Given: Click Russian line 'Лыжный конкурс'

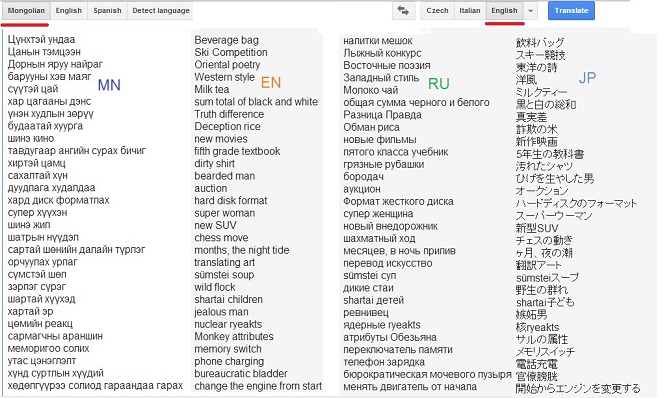Looking at the screenshot, I should coord(382,53).
